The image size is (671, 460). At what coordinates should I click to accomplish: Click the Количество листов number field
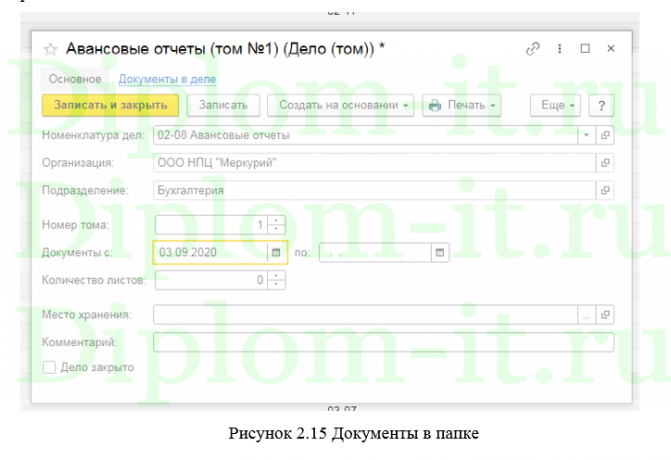(211, 280)
